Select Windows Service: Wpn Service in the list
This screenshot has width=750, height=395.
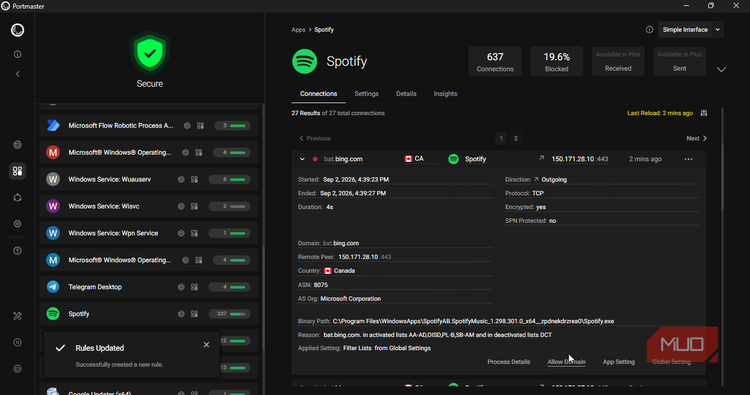[x=149, y=233]
